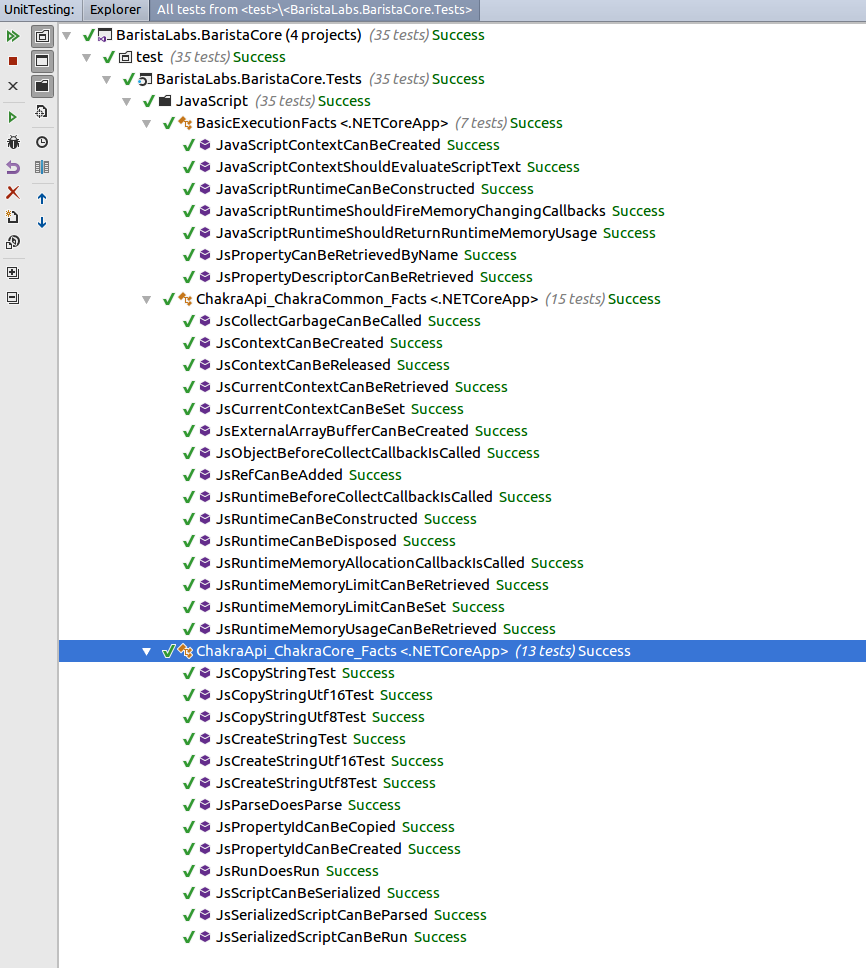The height and width of the screenshot is (968, 866).
Task: Select JsCreateStringUtf16Test test
Action: [300, 761]
